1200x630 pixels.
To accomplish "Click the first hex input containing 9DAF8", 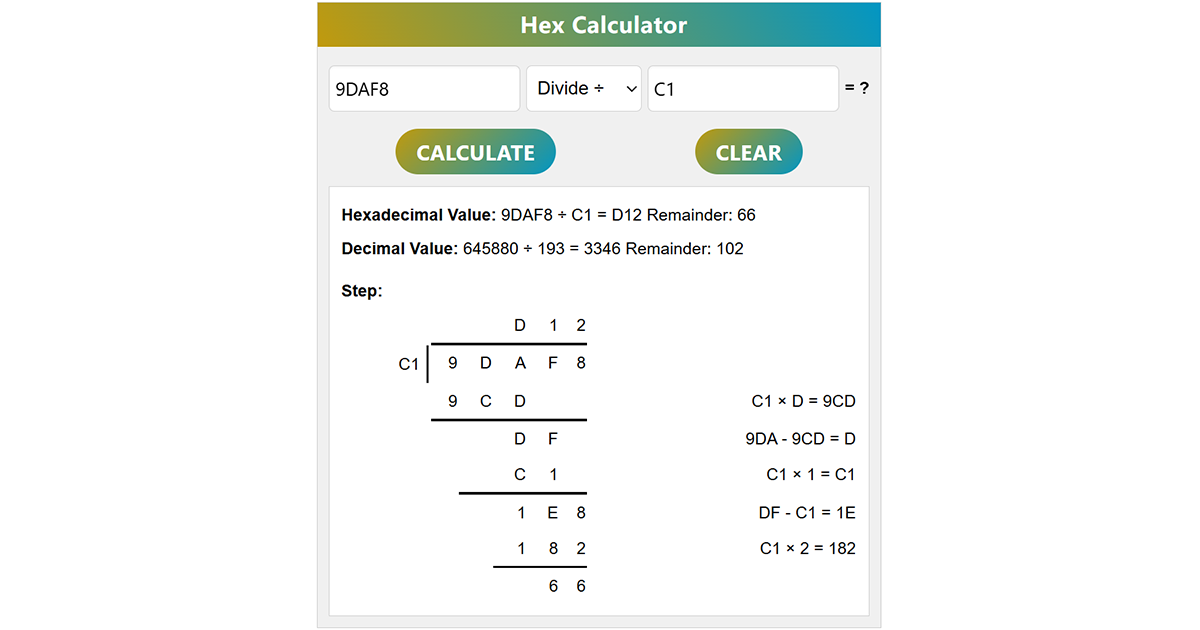I will click(423, 89).
